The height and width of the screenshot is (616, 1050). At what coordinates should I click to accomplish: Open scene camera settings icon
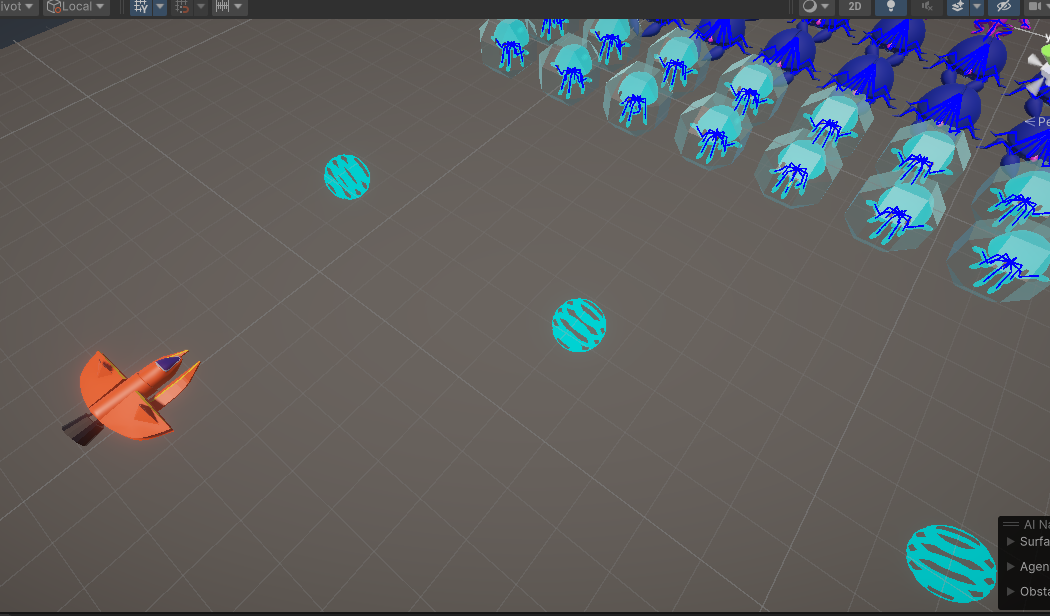(1035, 7)
